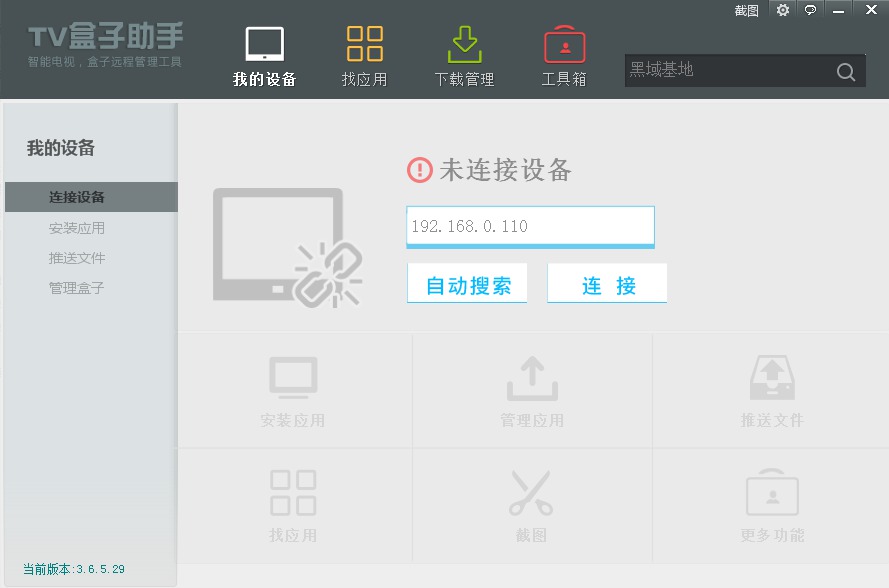
Task: Click version text 当前版本:3.6.5.29
Action: [74, 569]
